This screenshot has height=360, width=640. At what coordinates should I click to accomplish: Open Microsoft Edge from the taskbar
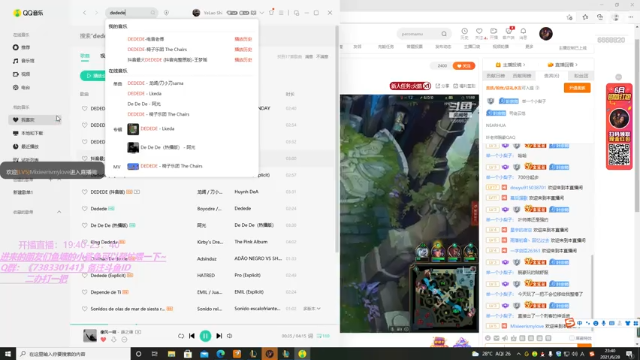(220, 354)
